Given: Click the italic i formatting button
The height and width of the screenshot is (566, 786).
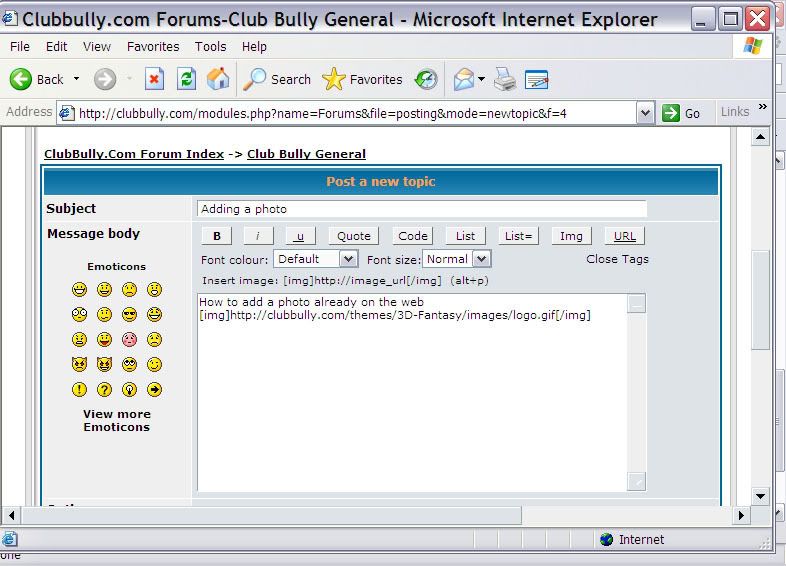Looking at the screenshot, I should tap(258, 236).
